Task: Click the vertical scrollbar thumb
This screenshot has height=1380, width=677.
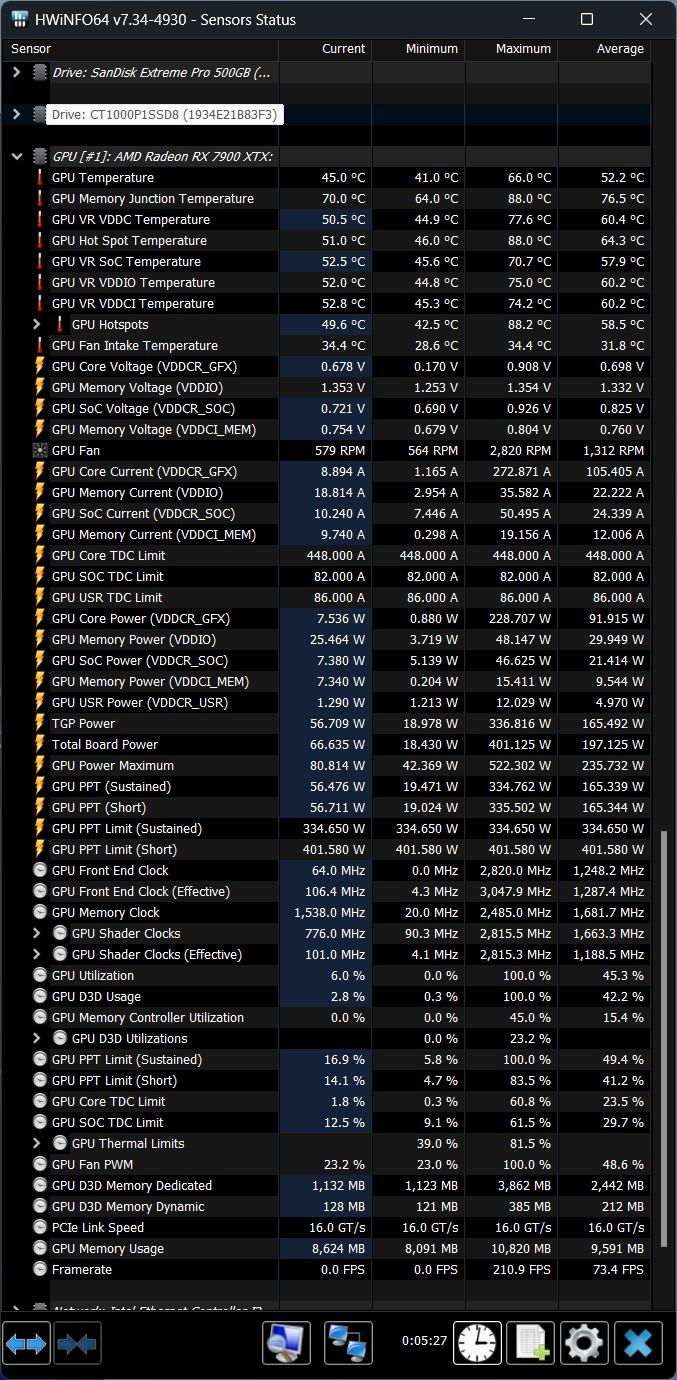Action: 664,1037
